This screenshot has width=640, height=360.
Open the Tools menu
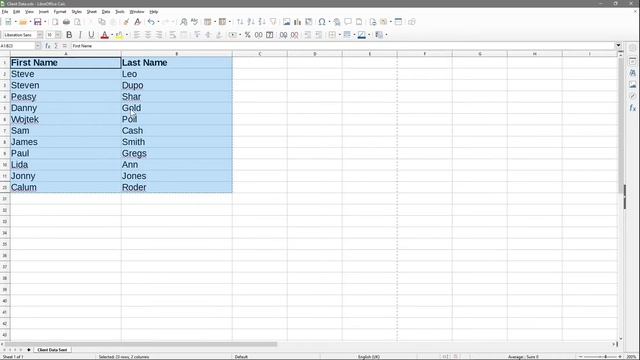(x=120, y=12)
